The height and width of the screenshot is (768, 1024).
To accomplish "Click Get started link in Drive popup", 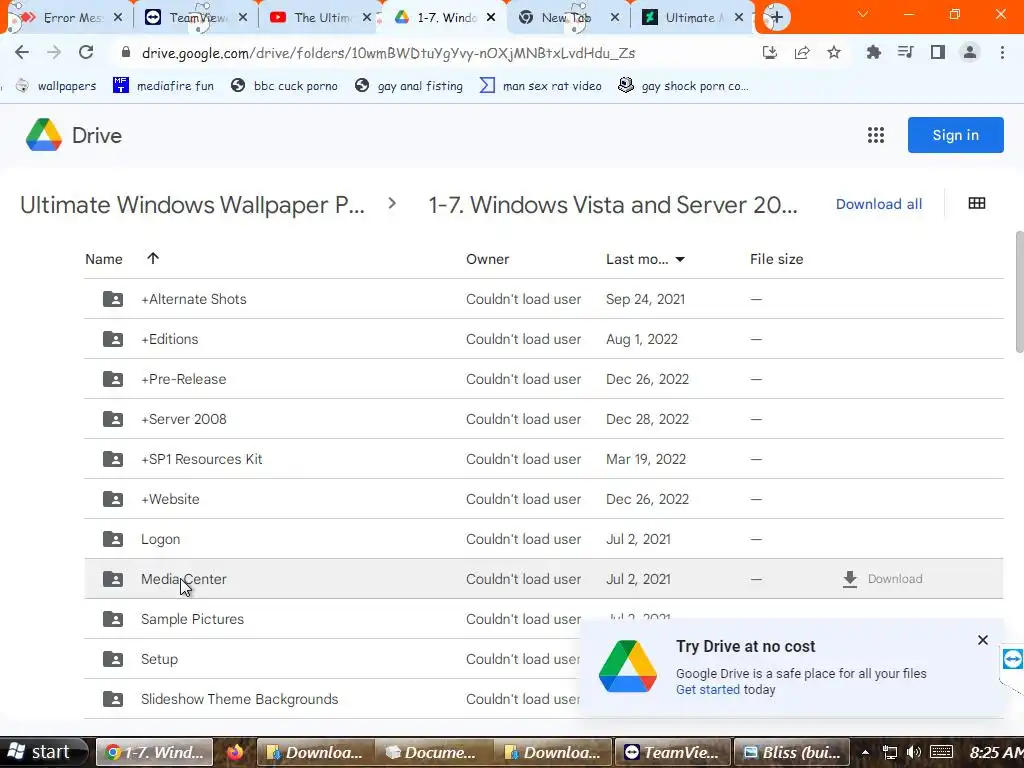I will [x=708, y=690].
